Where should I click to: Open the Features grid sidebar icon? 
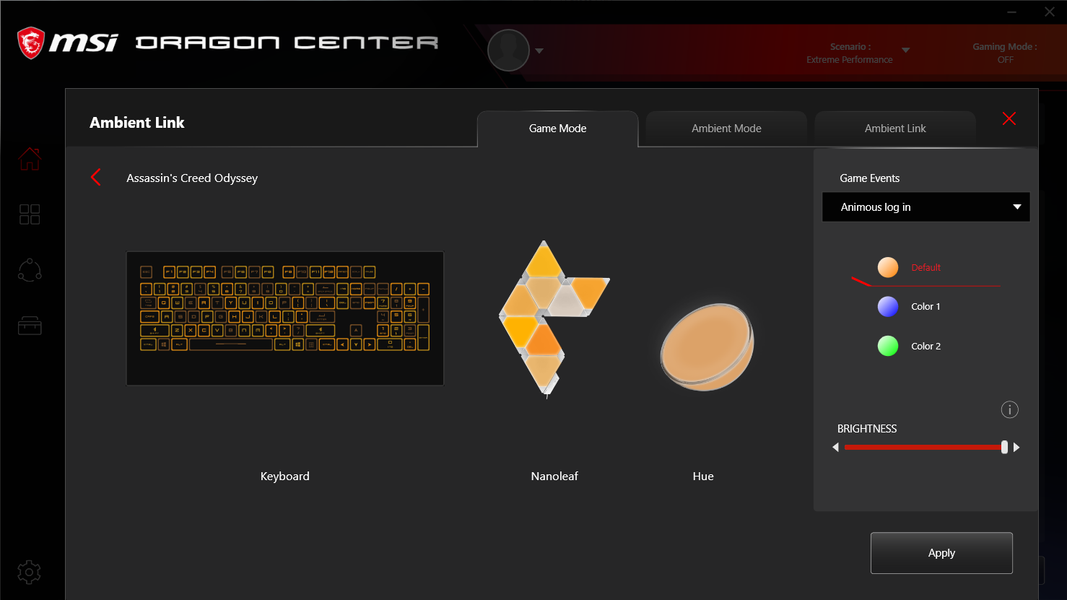click(29, 214)
